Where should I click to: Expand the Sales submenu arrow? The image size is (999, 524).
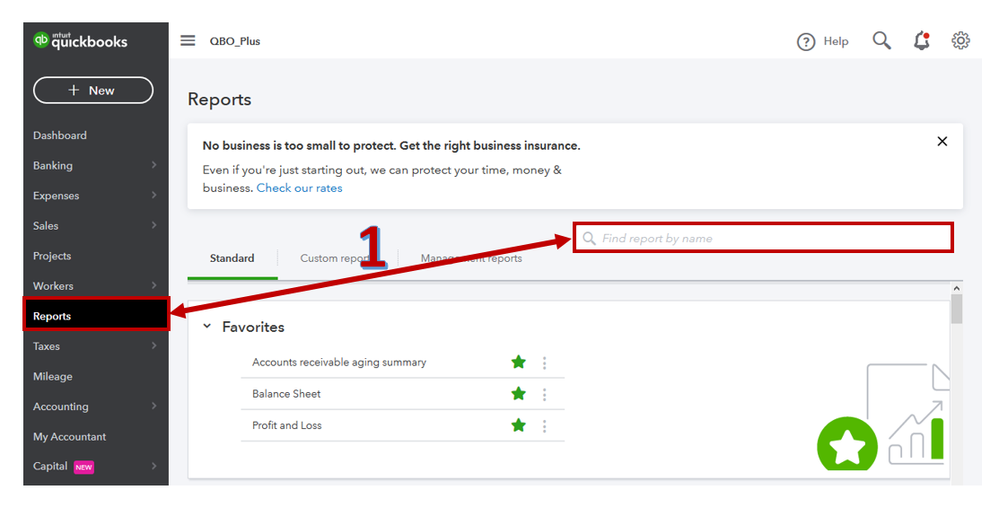click(154, 226)
